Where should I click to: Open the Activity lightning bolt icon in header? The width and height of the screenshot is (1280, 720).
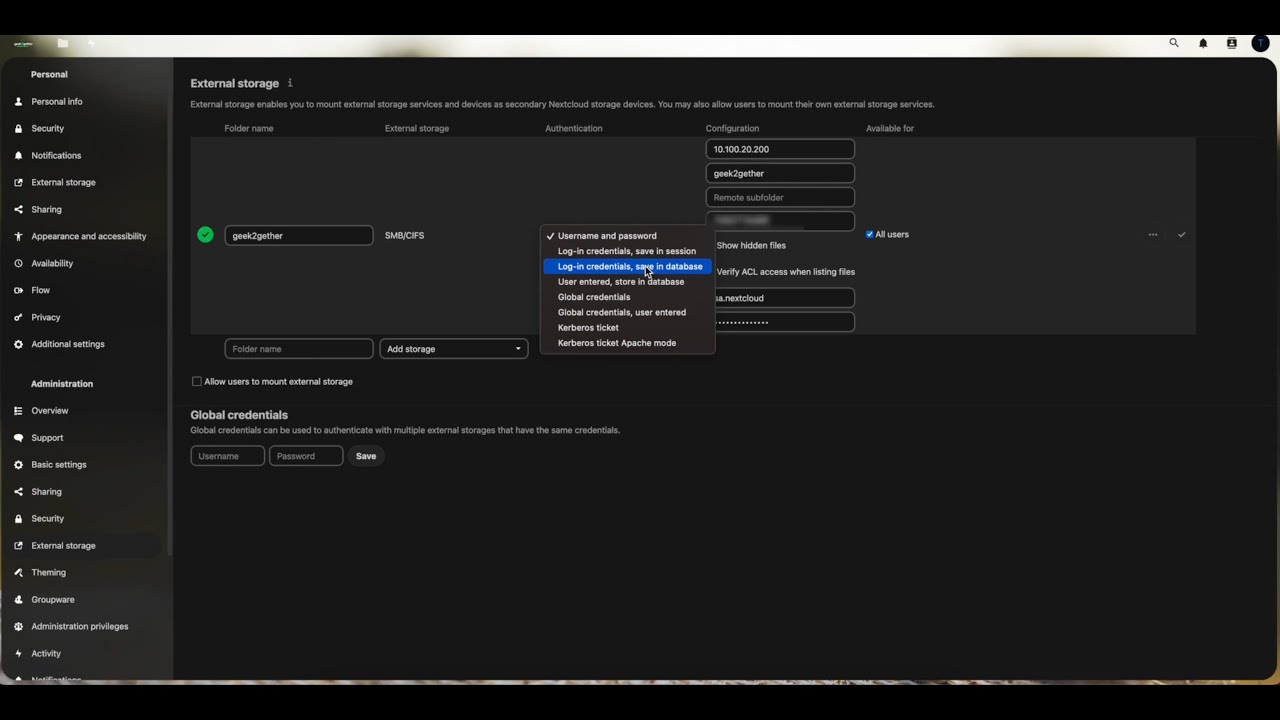click(x=91, y=43)
